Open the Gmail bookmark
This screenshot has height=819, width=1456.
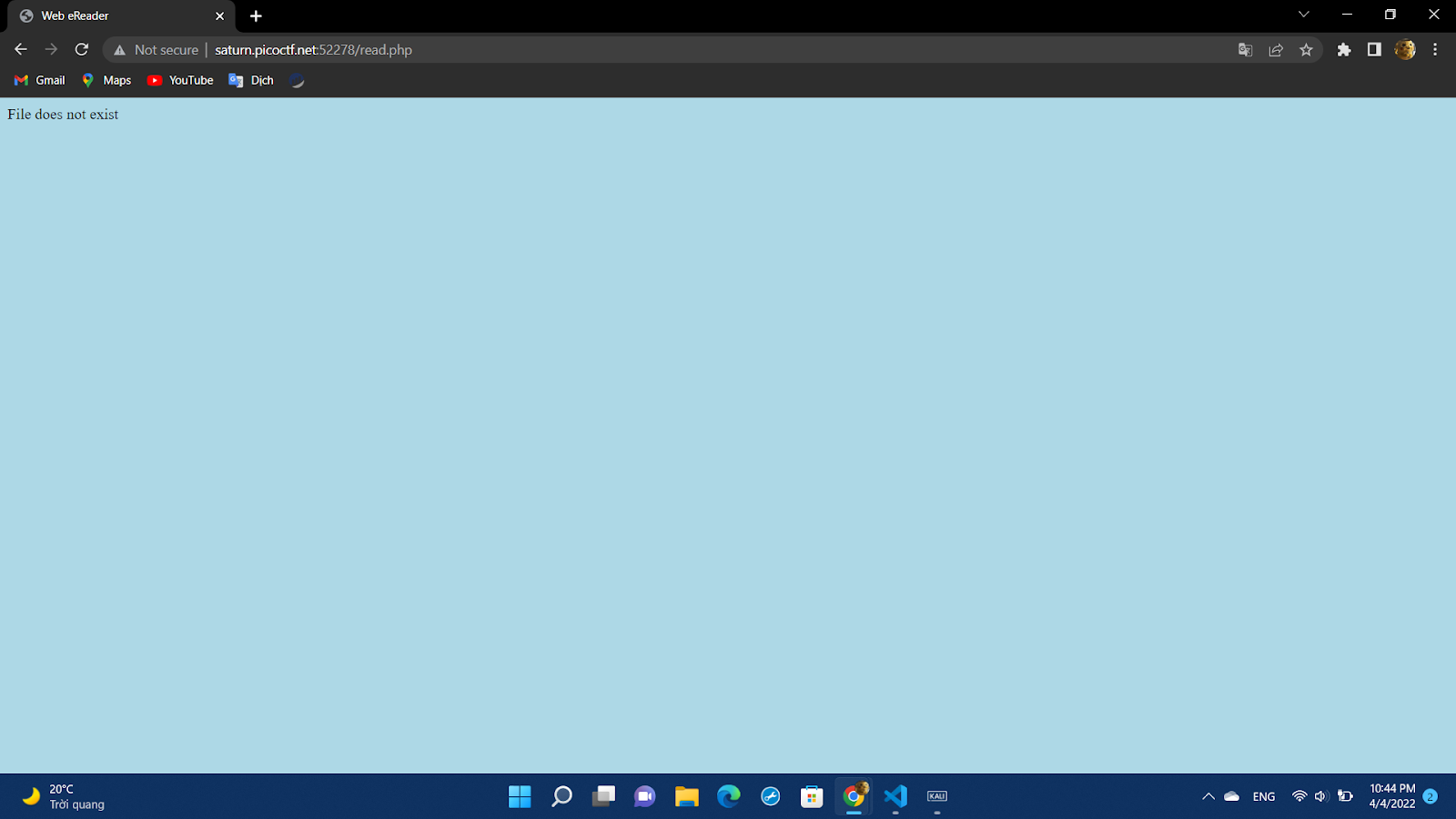pyautogui.click(x=40, y=80)
